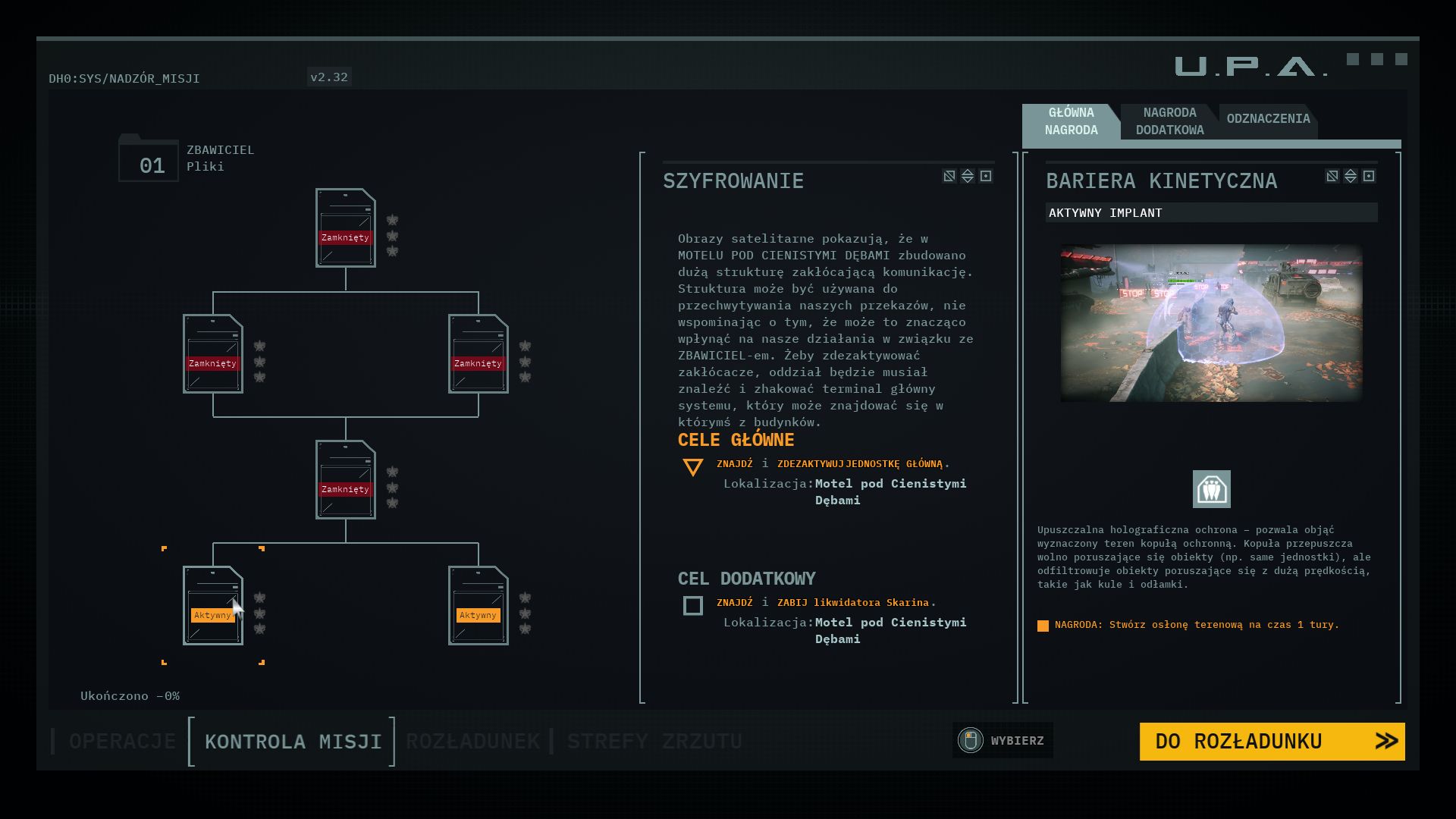This screenshot has width=1456, height=819.
Task: Go to the Operacje section
Action: (122, 741)
